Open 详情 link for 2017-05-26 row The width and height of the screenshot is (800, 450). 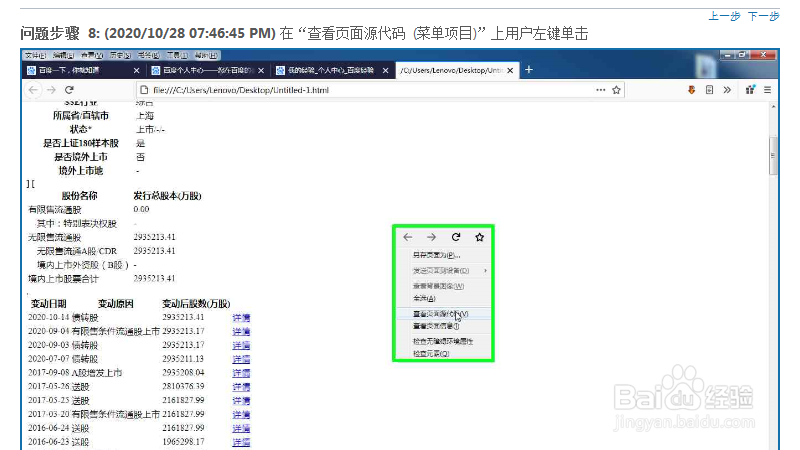click(241, 387)
